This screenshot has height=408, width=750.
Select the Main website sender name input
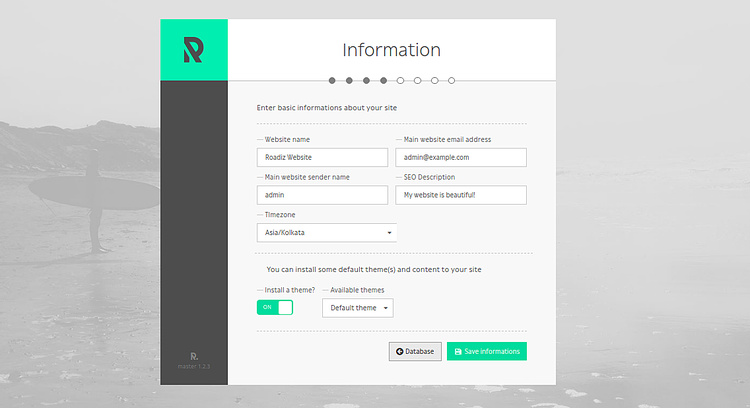click(x=322, y=195)
